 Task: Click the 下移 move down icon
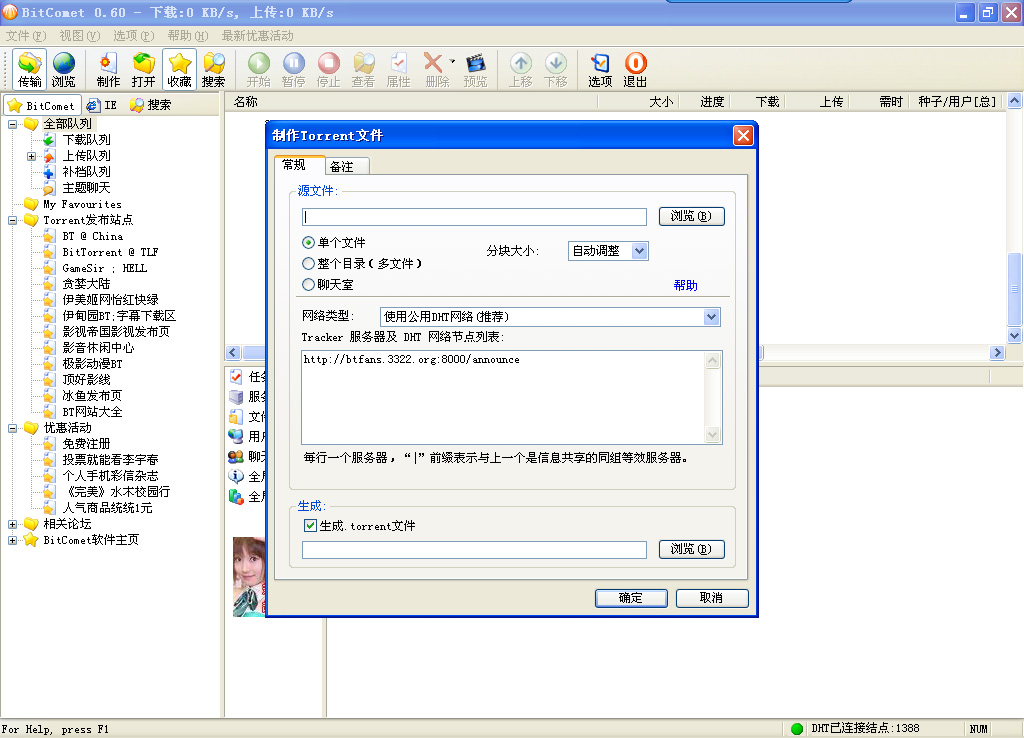click(x=556, y=69)
